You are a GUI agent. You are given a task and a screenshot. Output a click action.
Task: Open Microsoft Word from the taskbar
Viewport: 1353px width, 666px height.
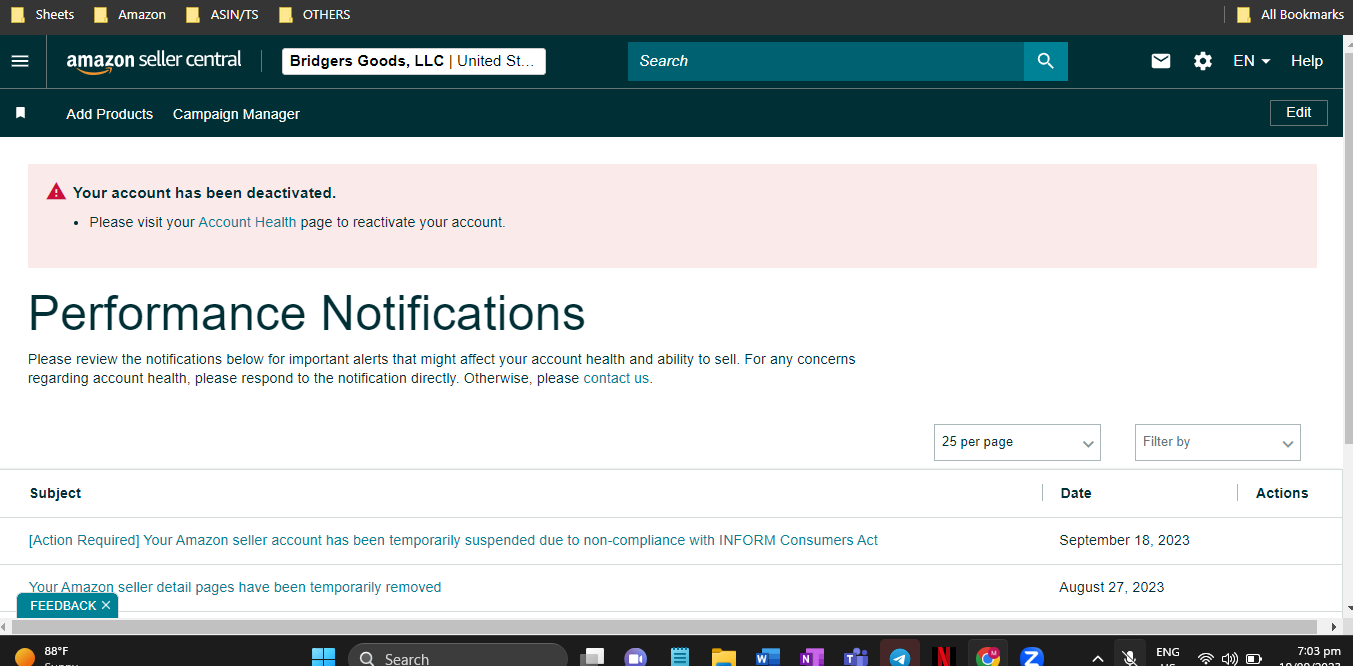[x=767, y=657]
